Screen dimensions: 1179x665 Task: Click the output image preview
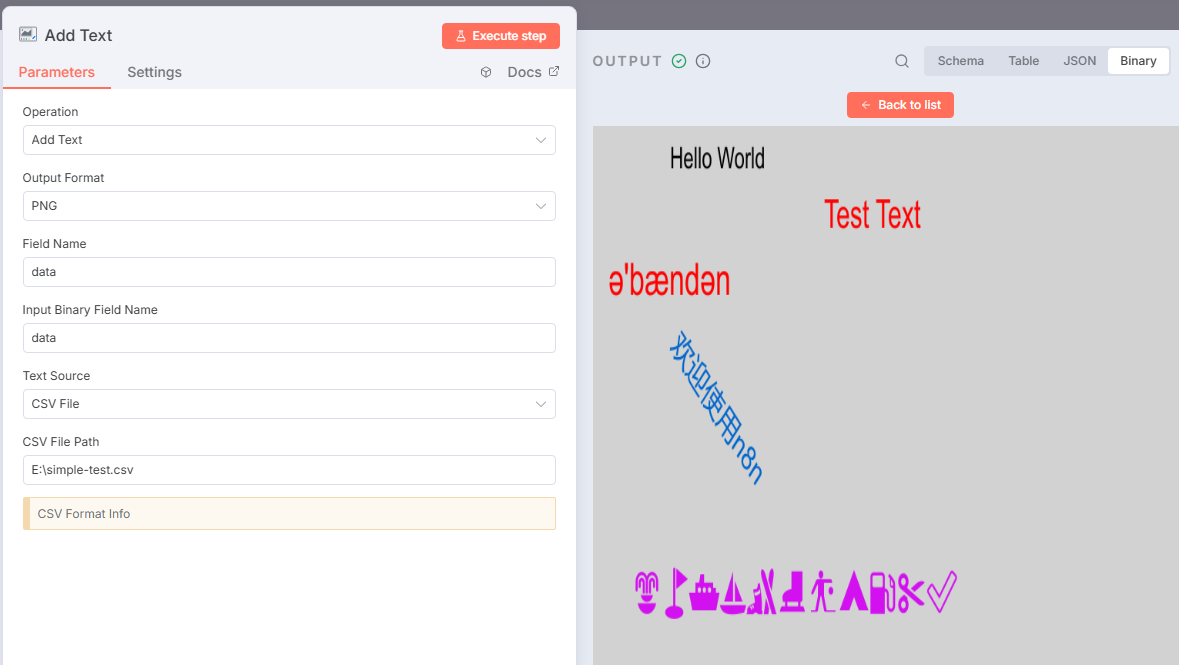(x=886, y=395)
